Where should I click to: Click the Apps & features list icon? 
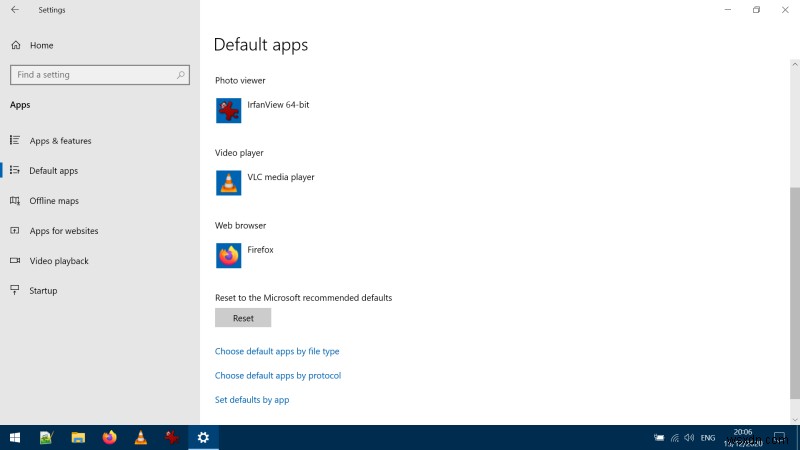pyautogui.click(x=15, y=140)
